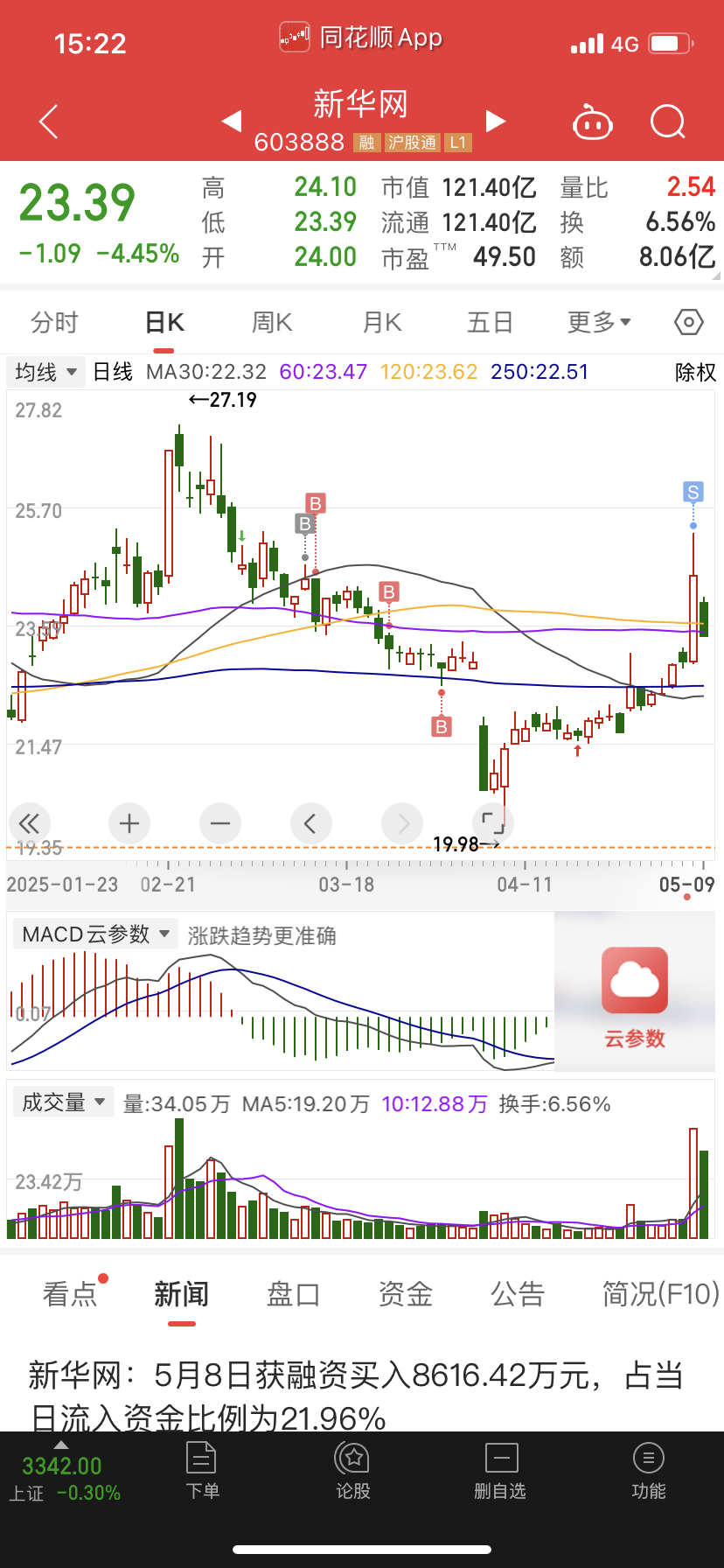Zoom in chart with plus button
724x1568 pixels.
pyautogui.click(x=129, y=822)
